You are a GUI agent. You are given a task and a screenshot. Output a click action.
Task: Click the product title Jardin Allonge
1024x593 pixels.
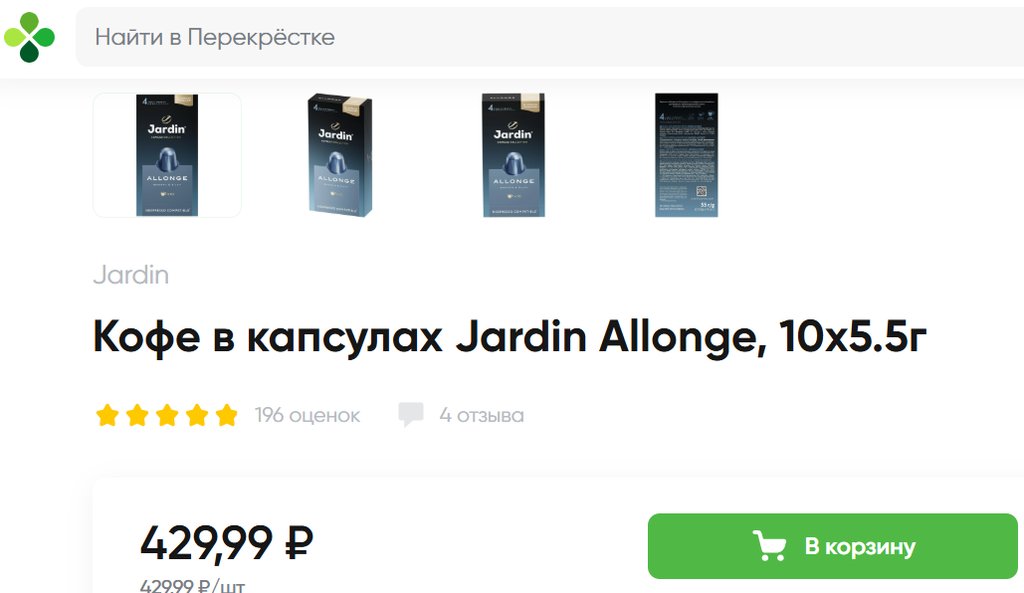coord(509,338)
